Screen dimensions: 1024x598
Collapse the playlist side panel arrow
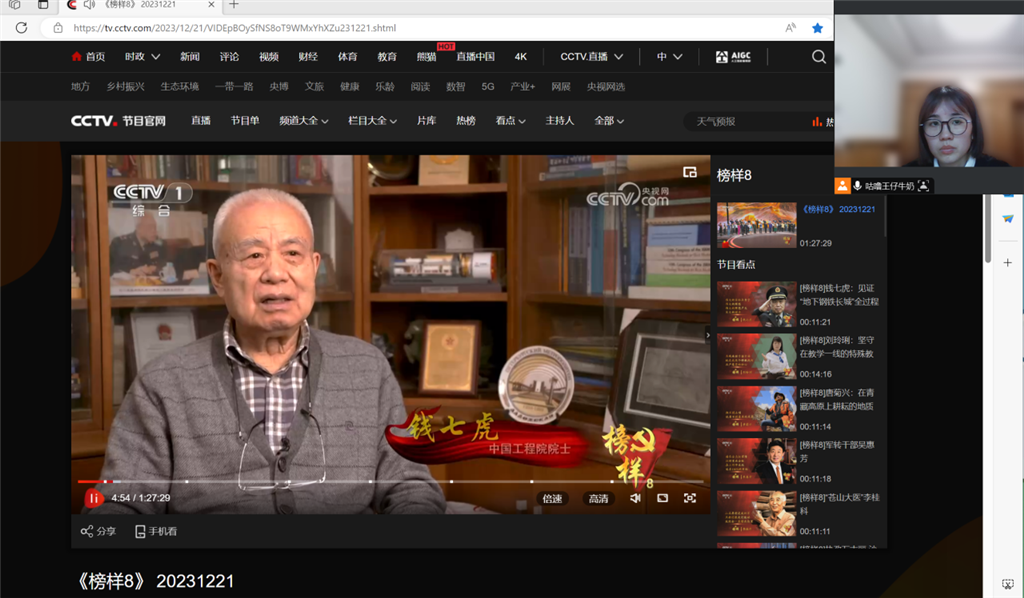tap(708, 335)
